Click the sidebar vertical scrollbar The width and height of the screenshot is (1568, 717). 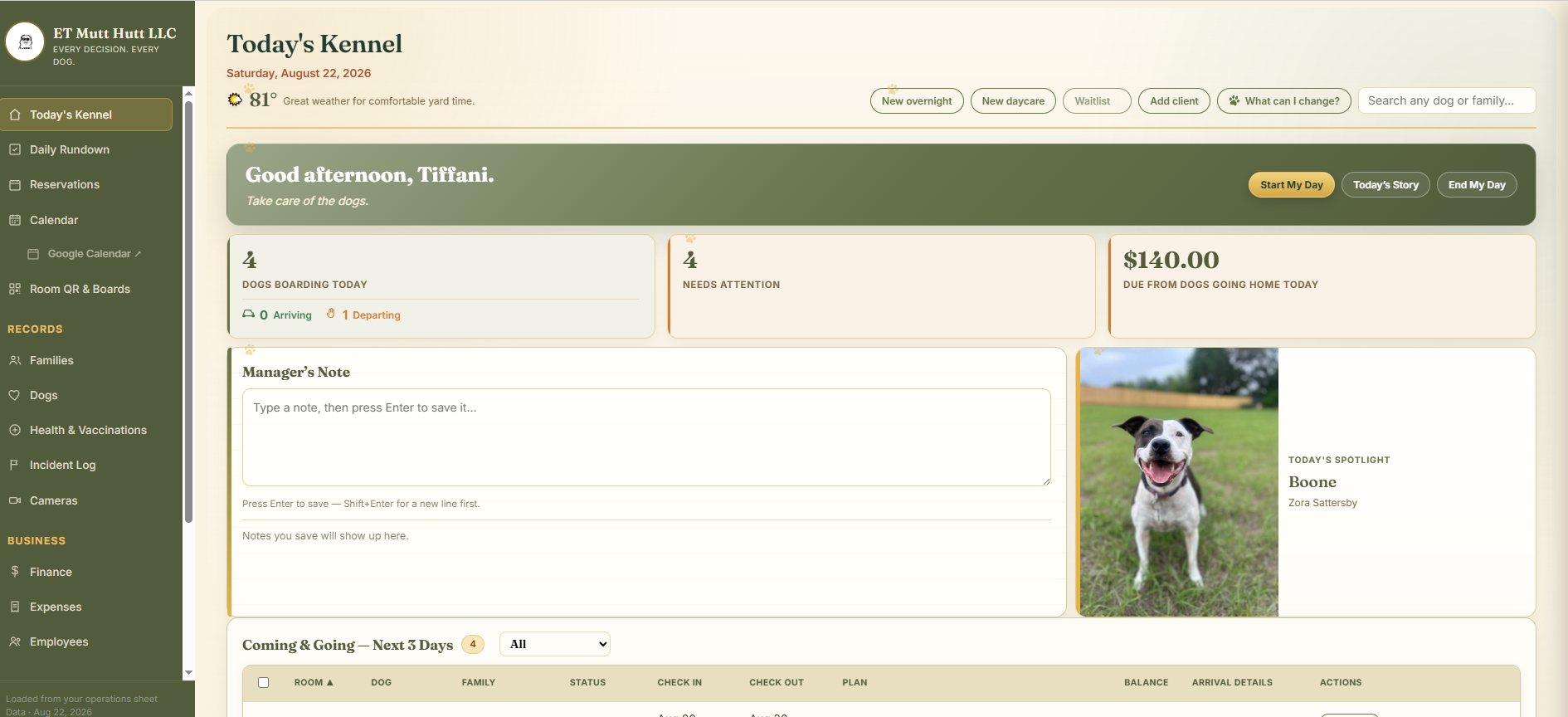[x=188, y=311]
